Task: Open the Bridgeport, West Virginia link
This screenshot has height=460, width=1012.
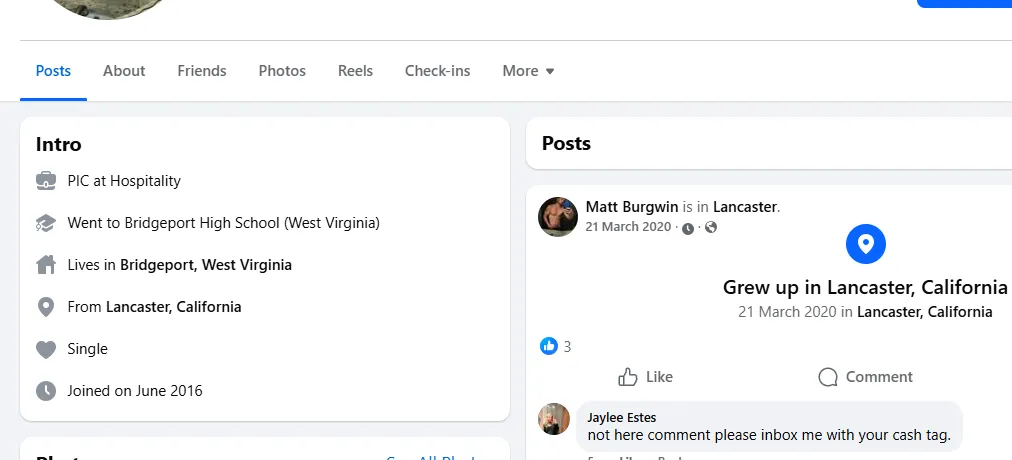Action: coord(206,265)
